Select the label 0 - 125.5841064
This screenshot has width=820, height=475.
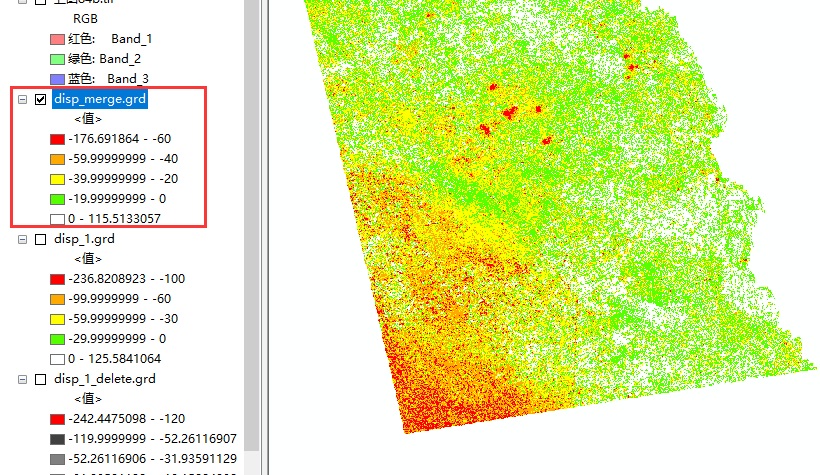(115, 358)
